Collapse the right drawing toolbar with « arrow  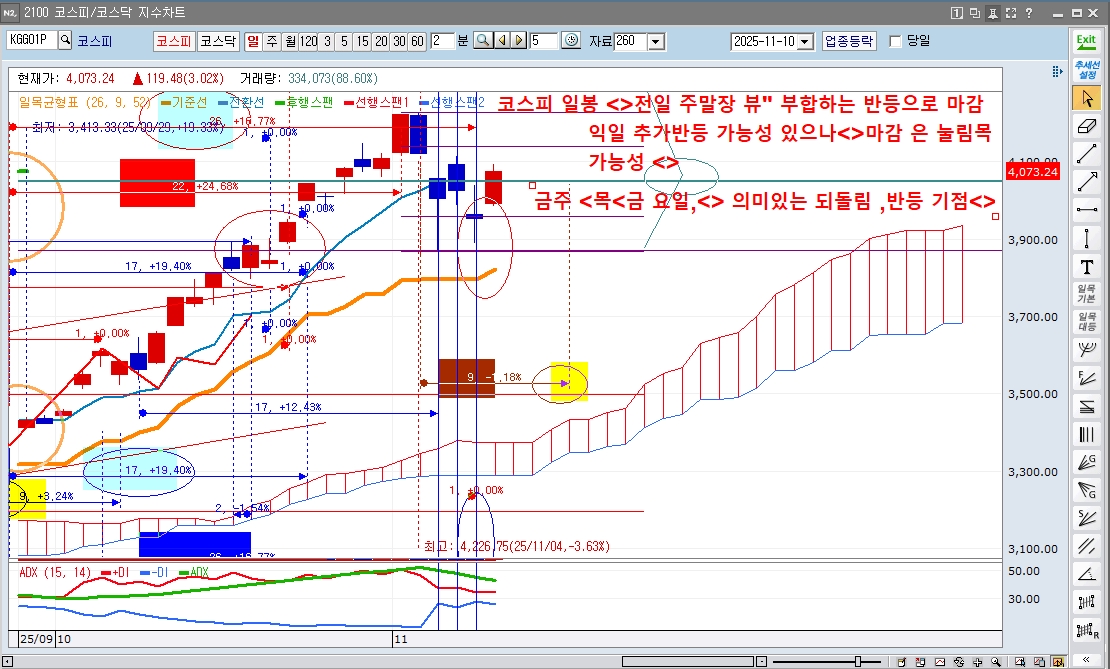[1086, 660]
